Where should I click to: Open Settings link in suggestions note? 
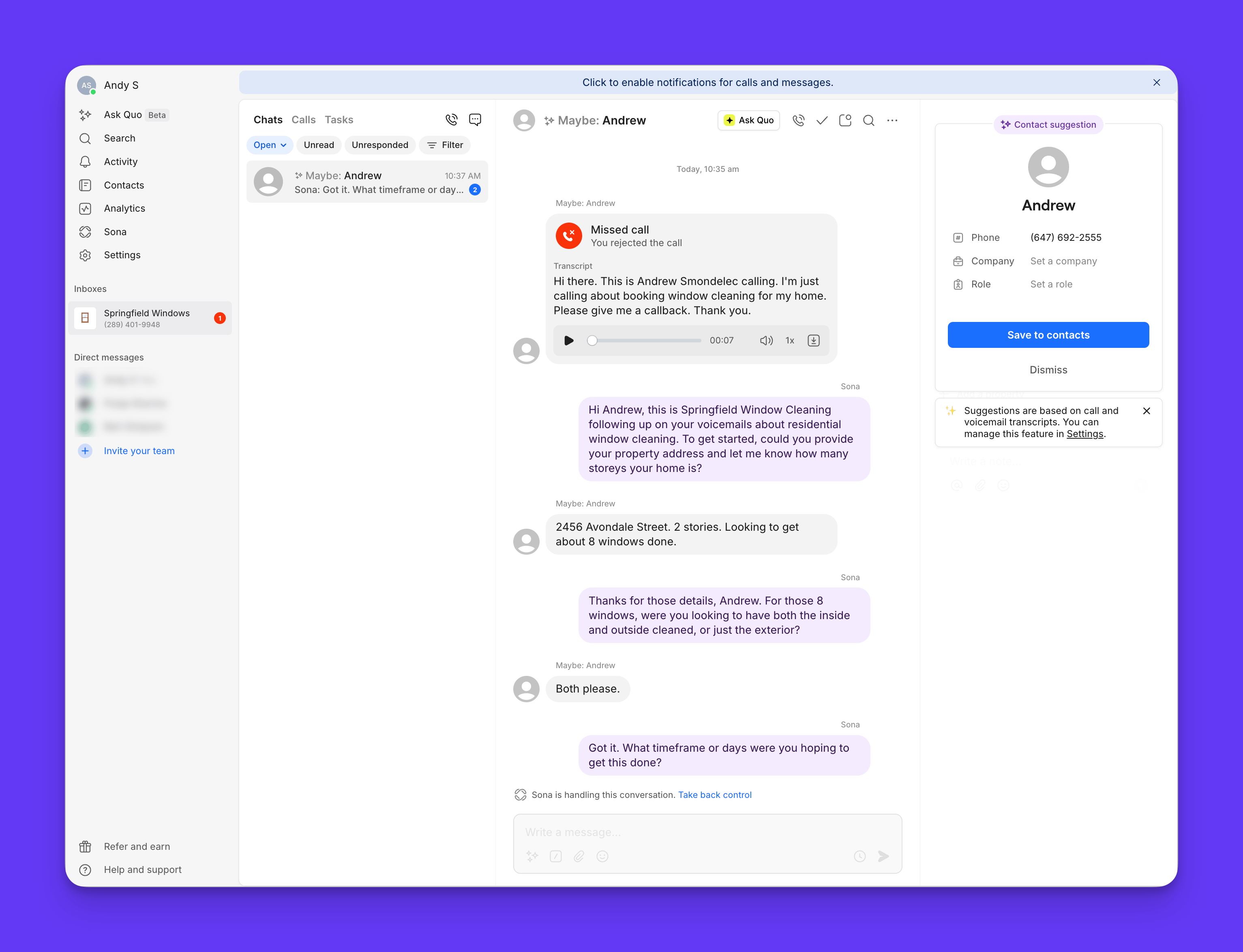click(1085, 434)
